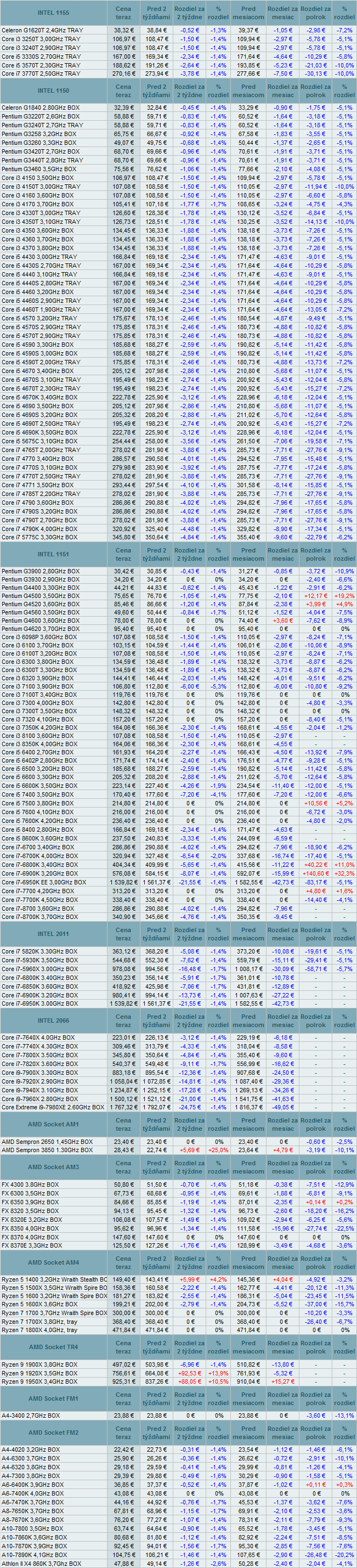This screenshot has height=1568, width=357.
Task: Select row name Core i5 4690K 3,50GHz BOX
Action: coord(39,432)
